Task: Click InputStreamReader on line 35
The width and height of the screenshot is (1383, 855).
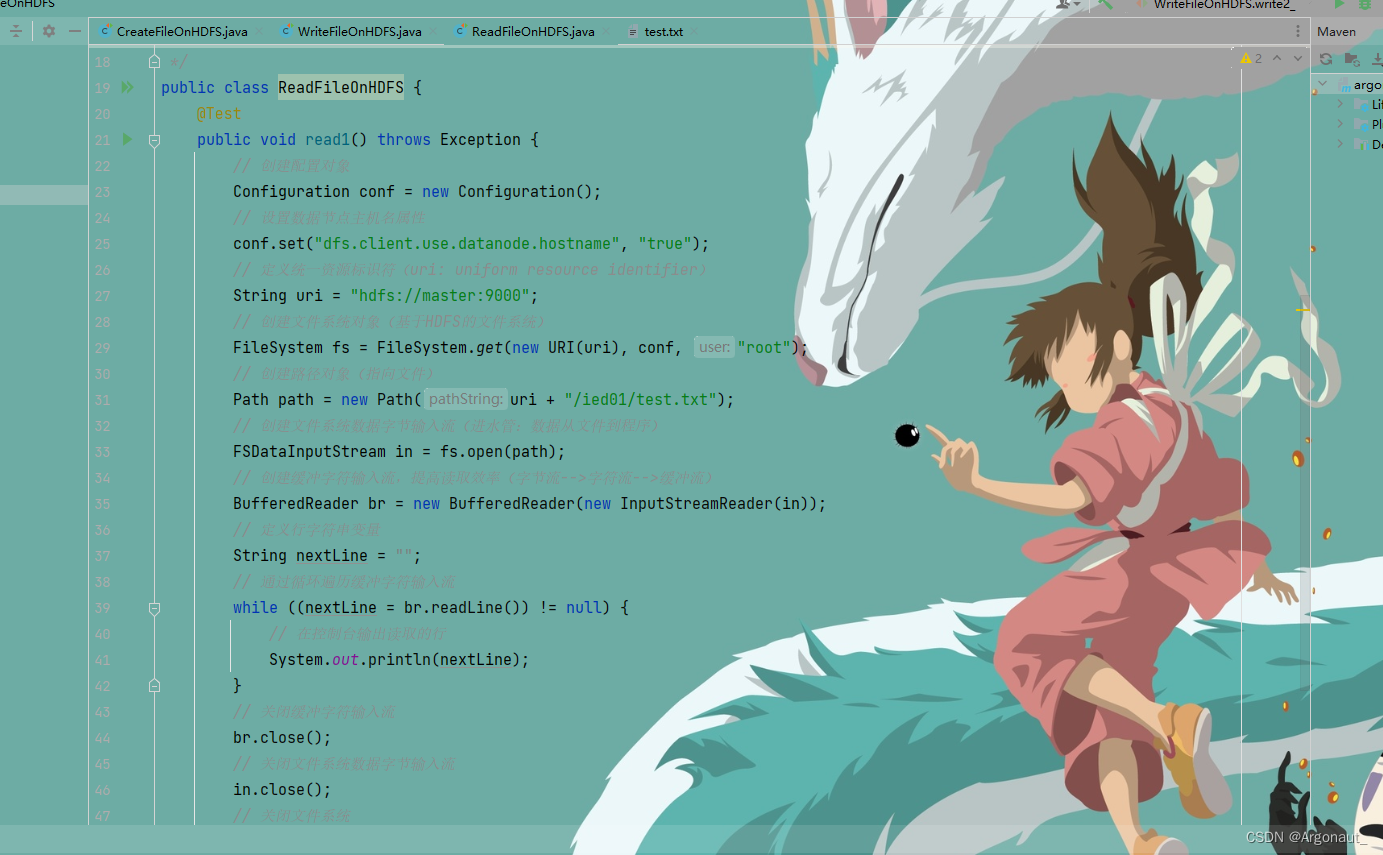Action: point(697,504)
